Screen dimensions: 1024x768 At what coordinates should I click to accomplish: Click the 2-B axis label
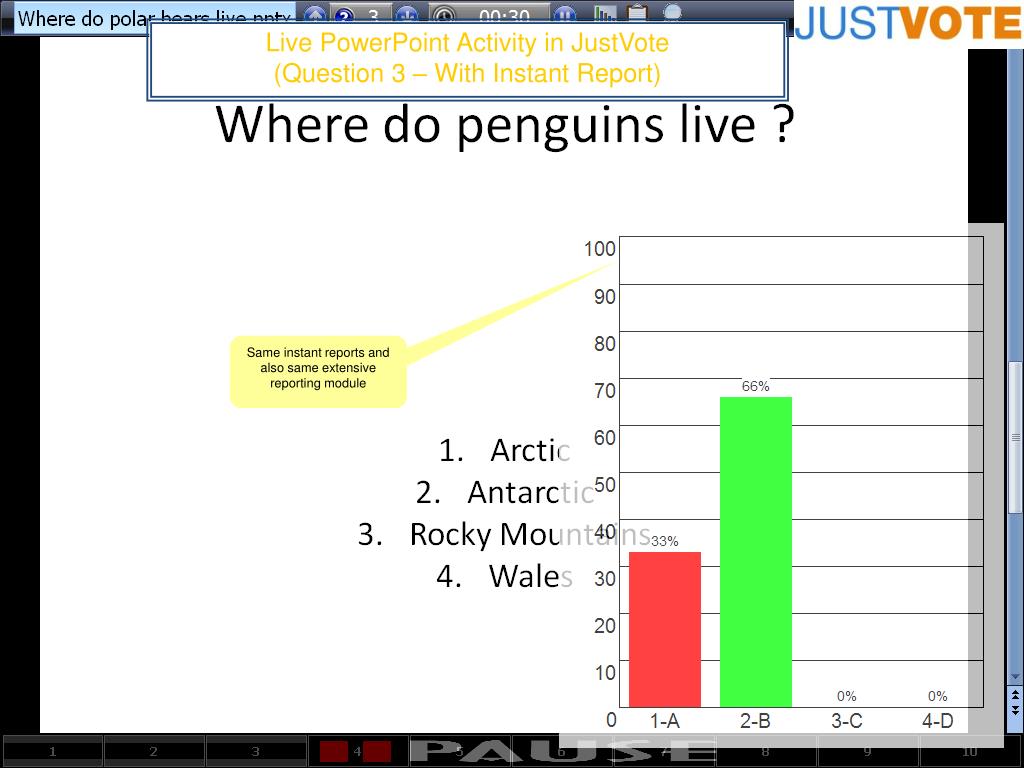pos(756,720)
